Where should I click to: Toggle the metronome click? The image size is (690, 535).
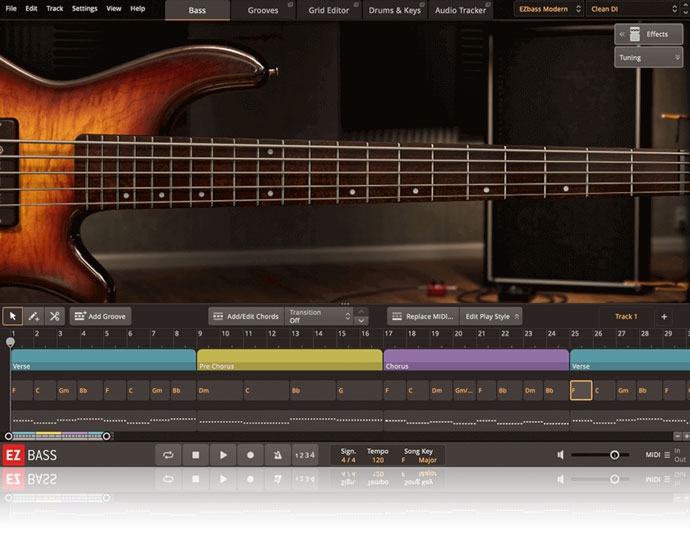277,455
